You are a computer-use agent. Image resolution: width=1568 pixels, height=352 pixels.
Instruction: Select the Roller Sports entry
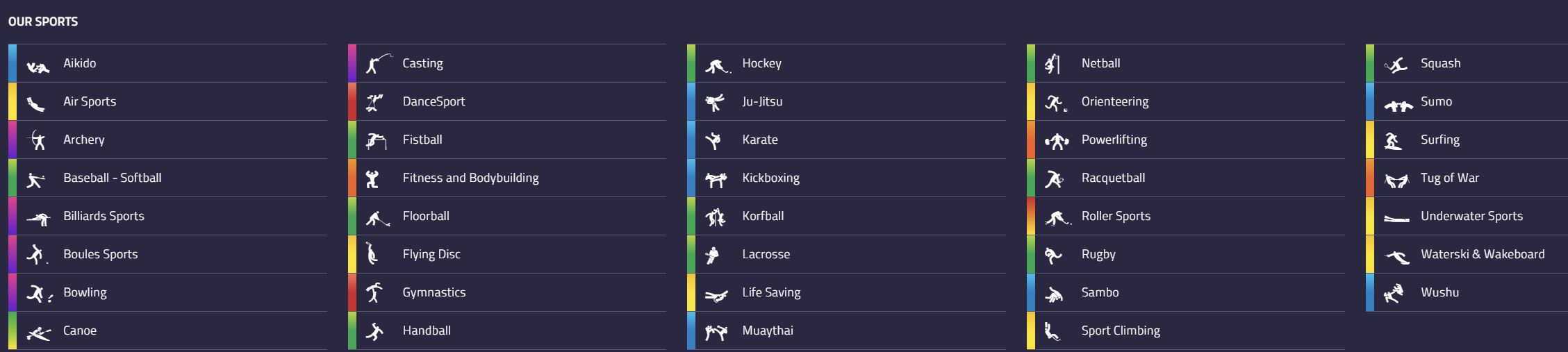point(1115,216)
